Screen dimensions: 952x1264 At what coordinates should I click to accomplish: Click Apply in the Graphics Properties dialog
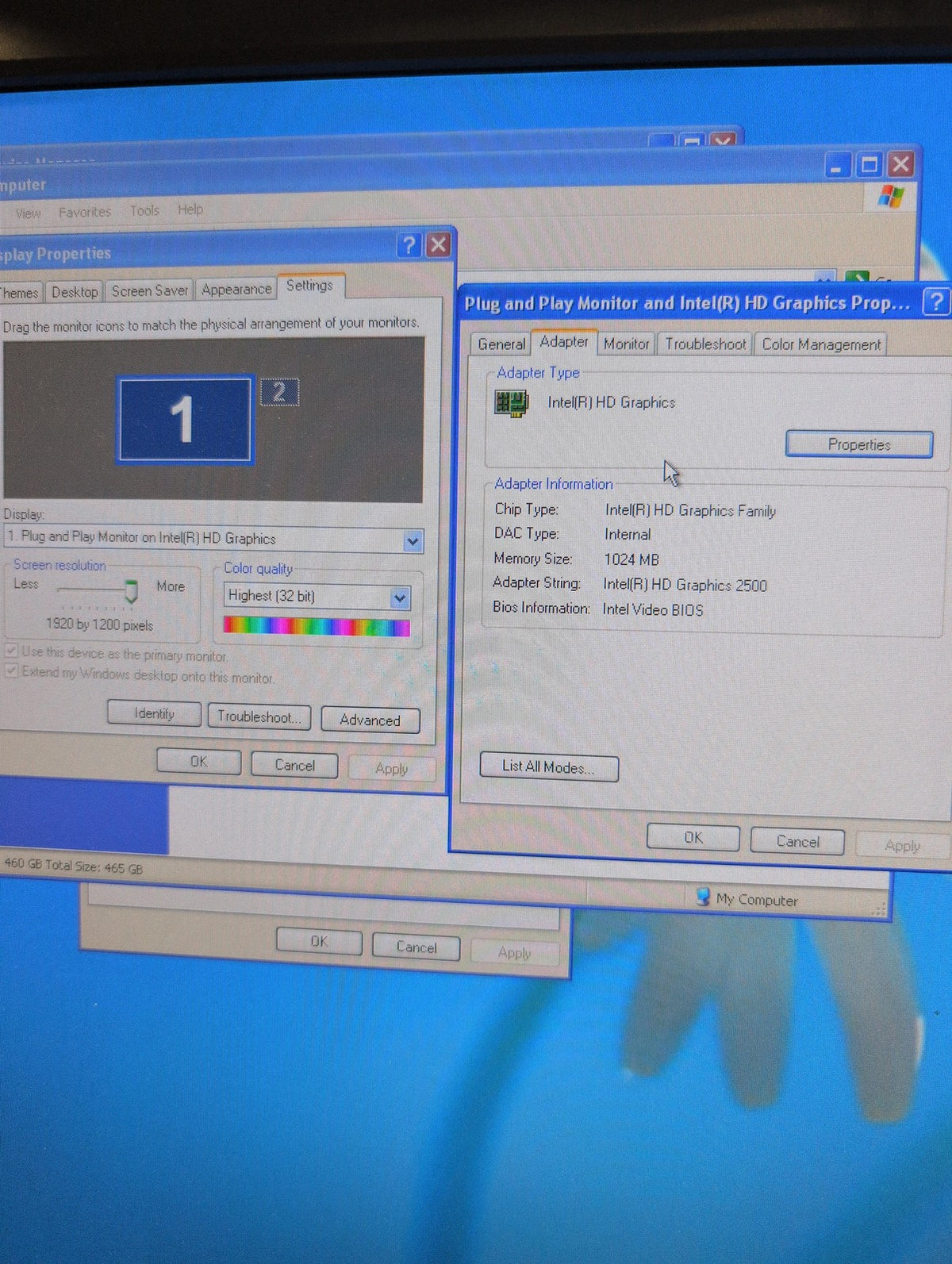[903, 846]
